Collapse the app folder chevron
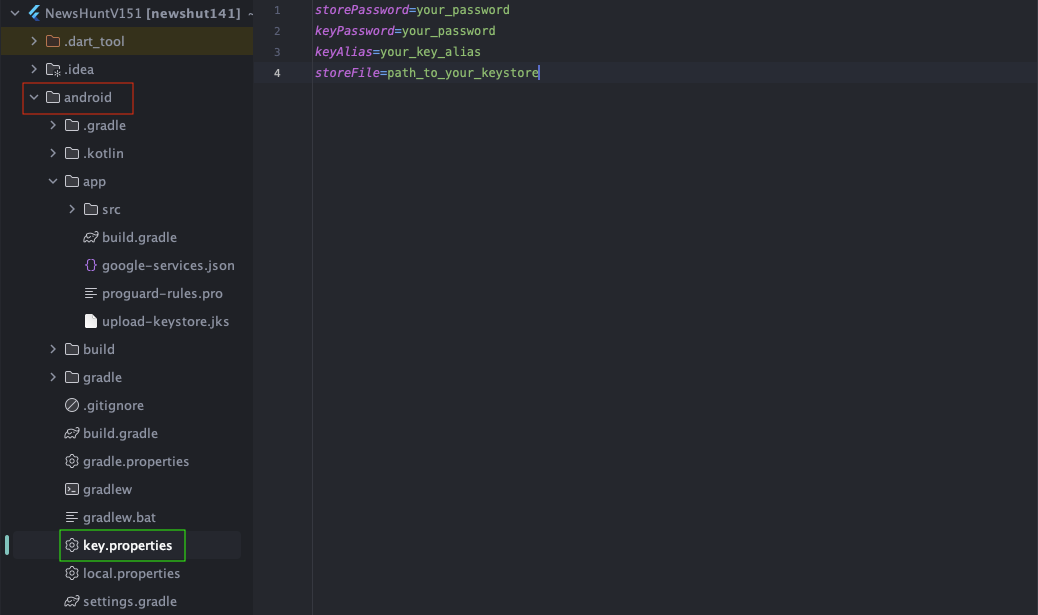This screenshot has height=615, width=1038. pyautogui.click(x=53, y=182)
